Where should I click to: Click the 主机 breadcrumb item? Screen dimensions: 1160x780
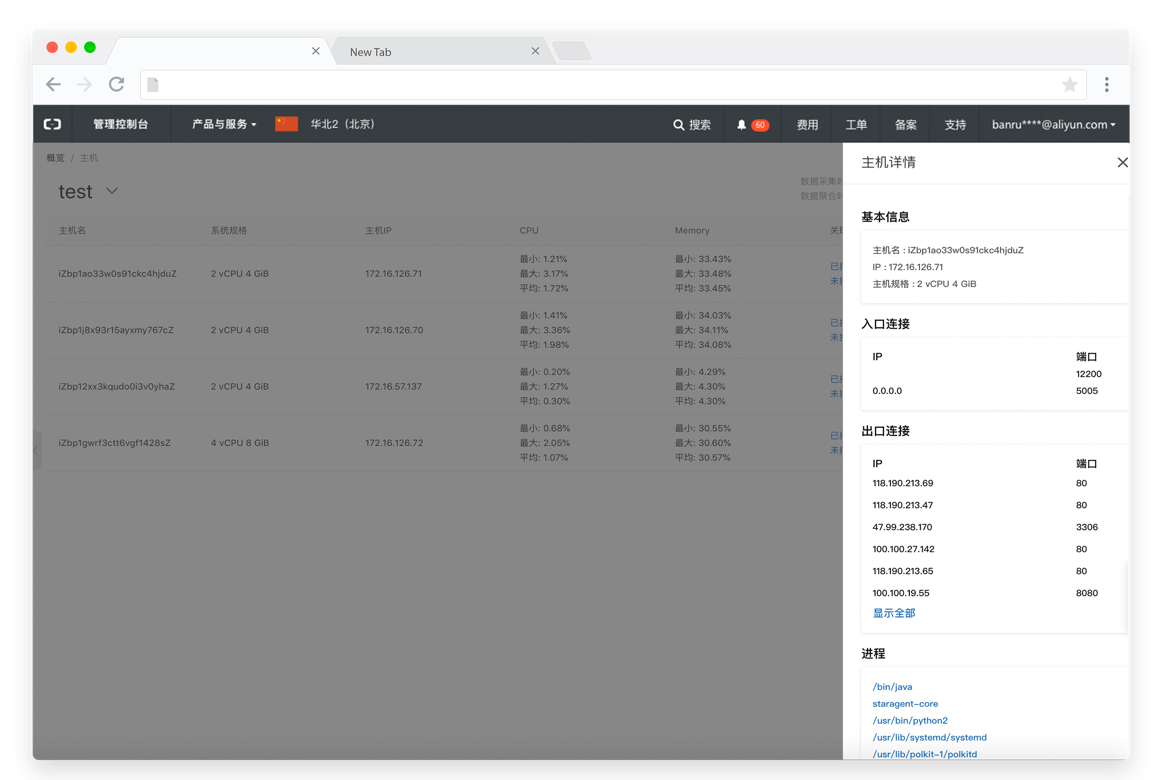[x=89, y=158]
